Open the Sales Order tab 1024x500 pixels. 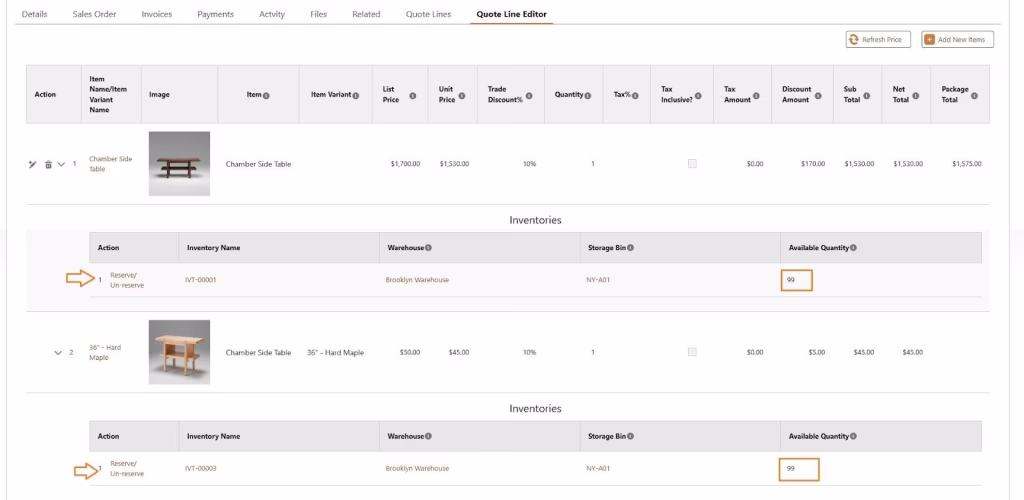pyautogui.click(x=94, y=14)
